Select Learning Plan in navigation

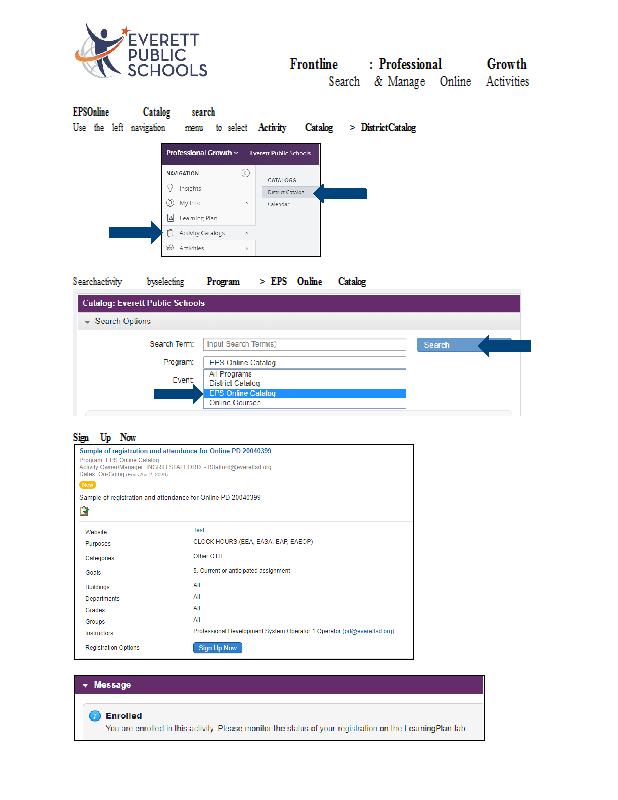pos(198,218)
